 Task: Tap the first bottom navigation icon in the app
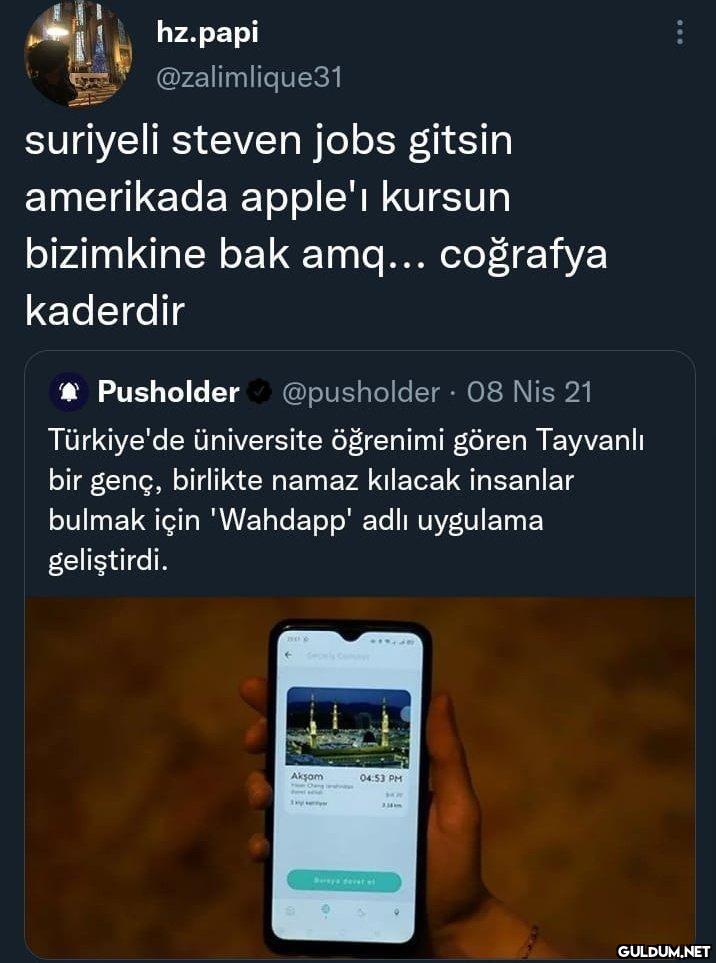coord(290,911)
